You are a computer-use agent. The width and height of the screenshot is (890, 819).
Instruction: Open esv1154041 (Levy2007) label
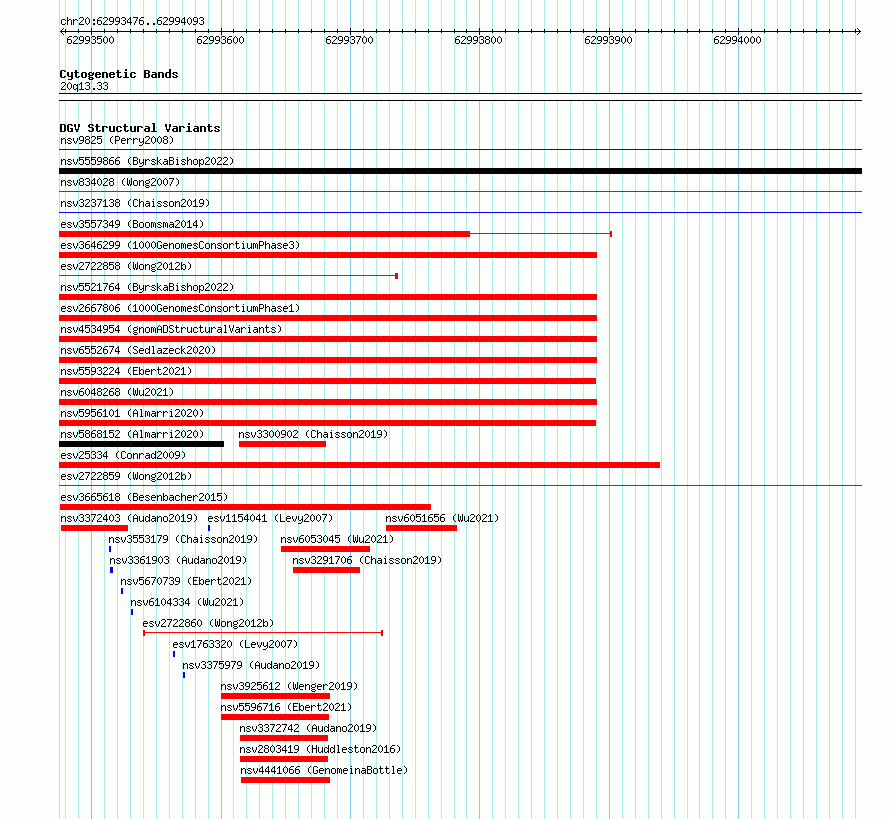(x=270, y=518)
